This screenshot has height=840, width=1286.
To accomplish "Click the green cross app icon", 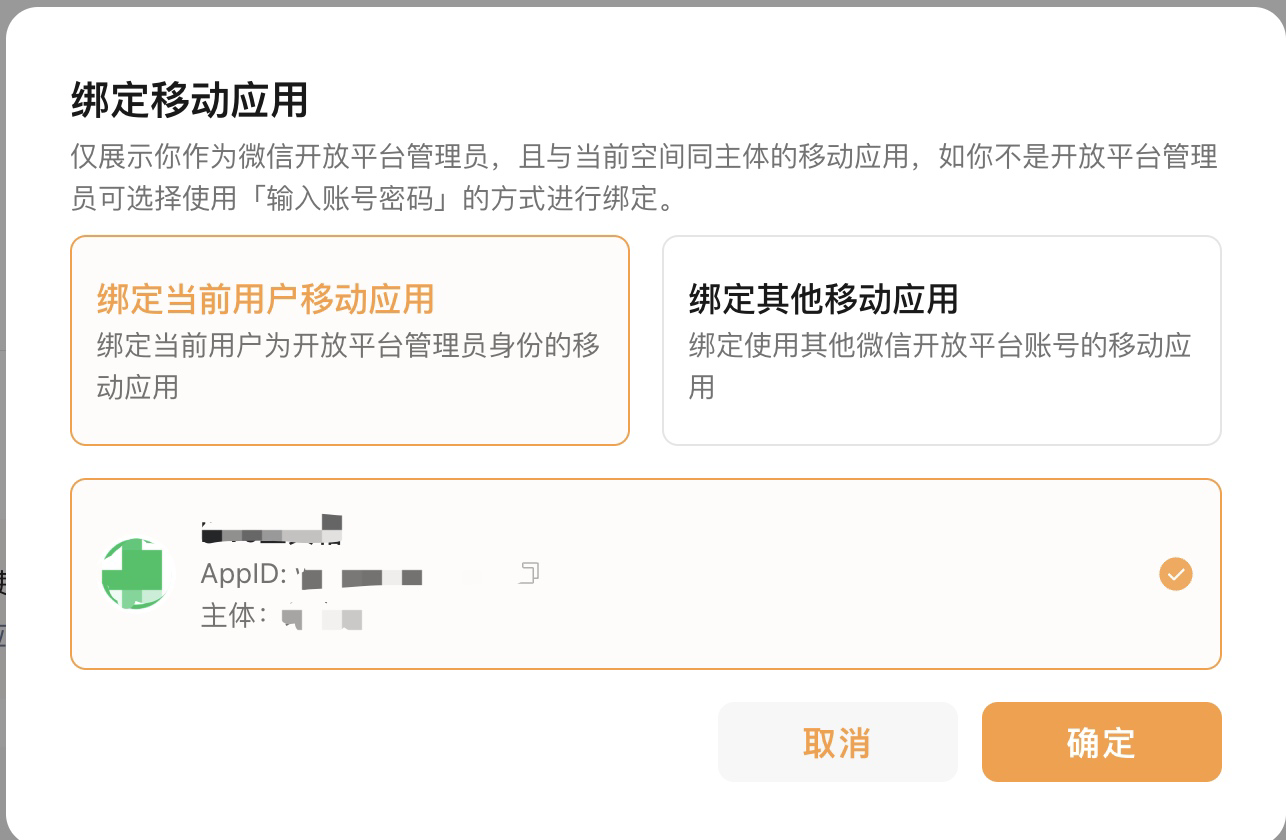I will (x=133, y=574).
